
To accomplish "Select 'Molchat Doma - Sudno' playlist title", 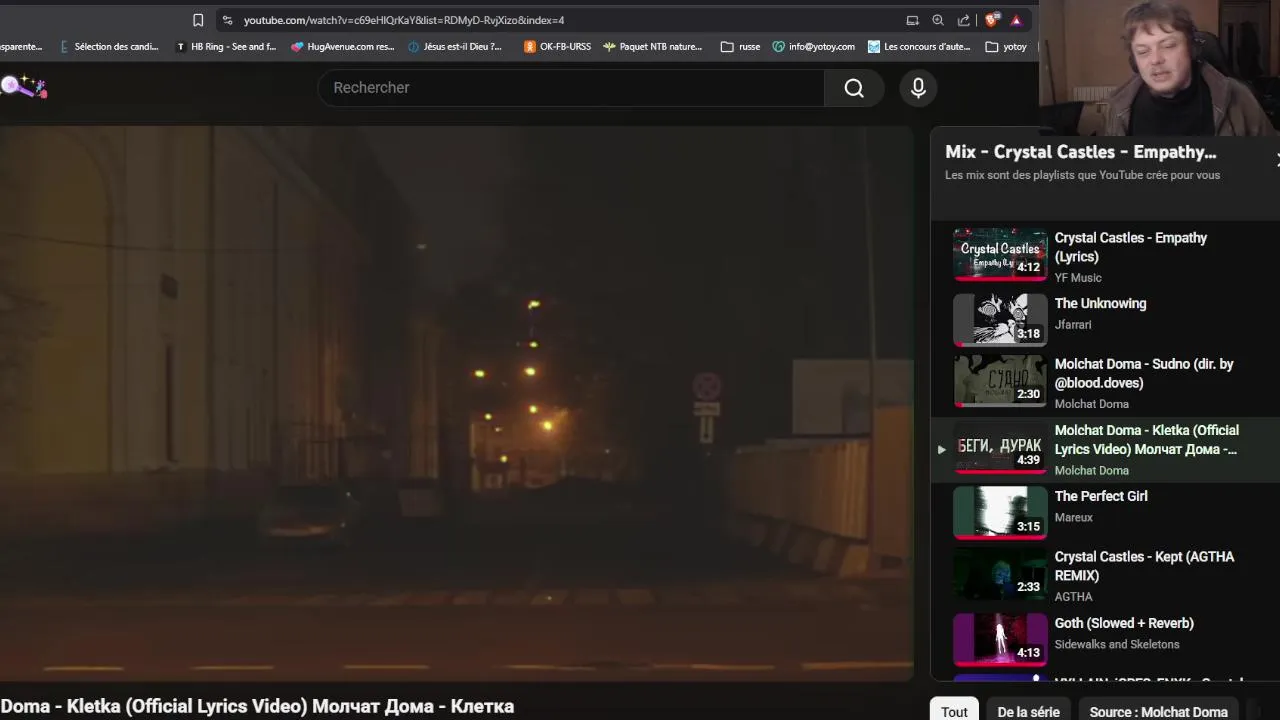I will pos(1144,373).
